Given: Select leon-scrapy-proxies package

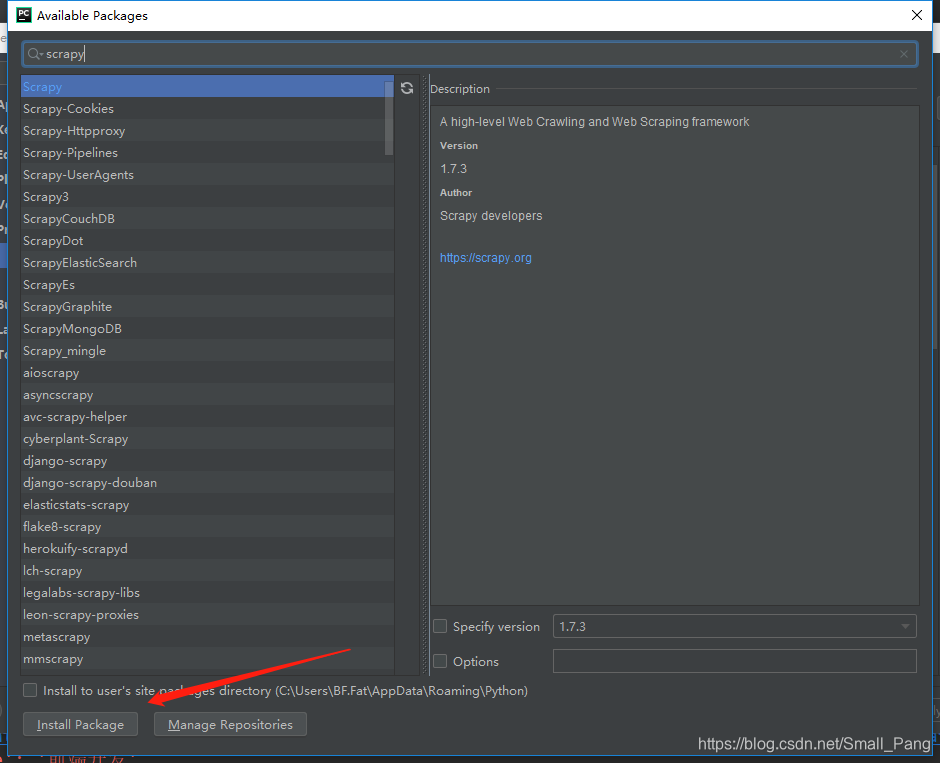Looking at the screenshot, I should pos(207,614).
